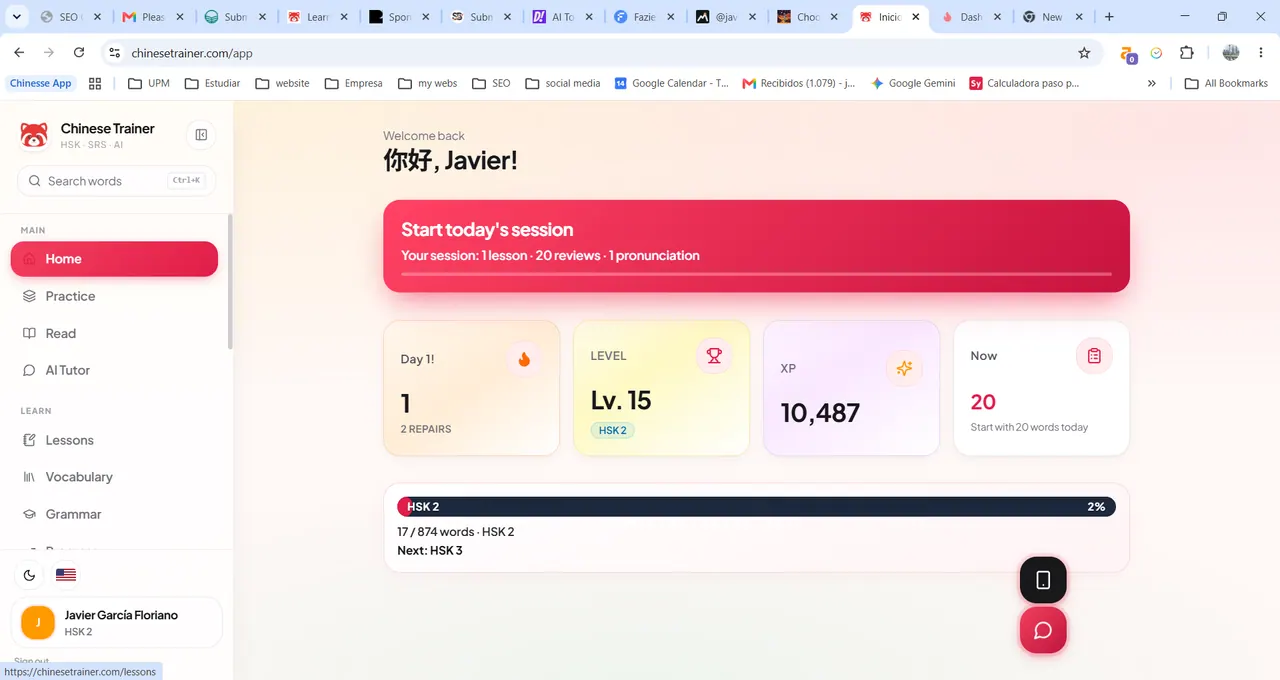Open the Estudiar bookmarks folder
Screen dimensions: 1280x680
(x=212, y=83)
